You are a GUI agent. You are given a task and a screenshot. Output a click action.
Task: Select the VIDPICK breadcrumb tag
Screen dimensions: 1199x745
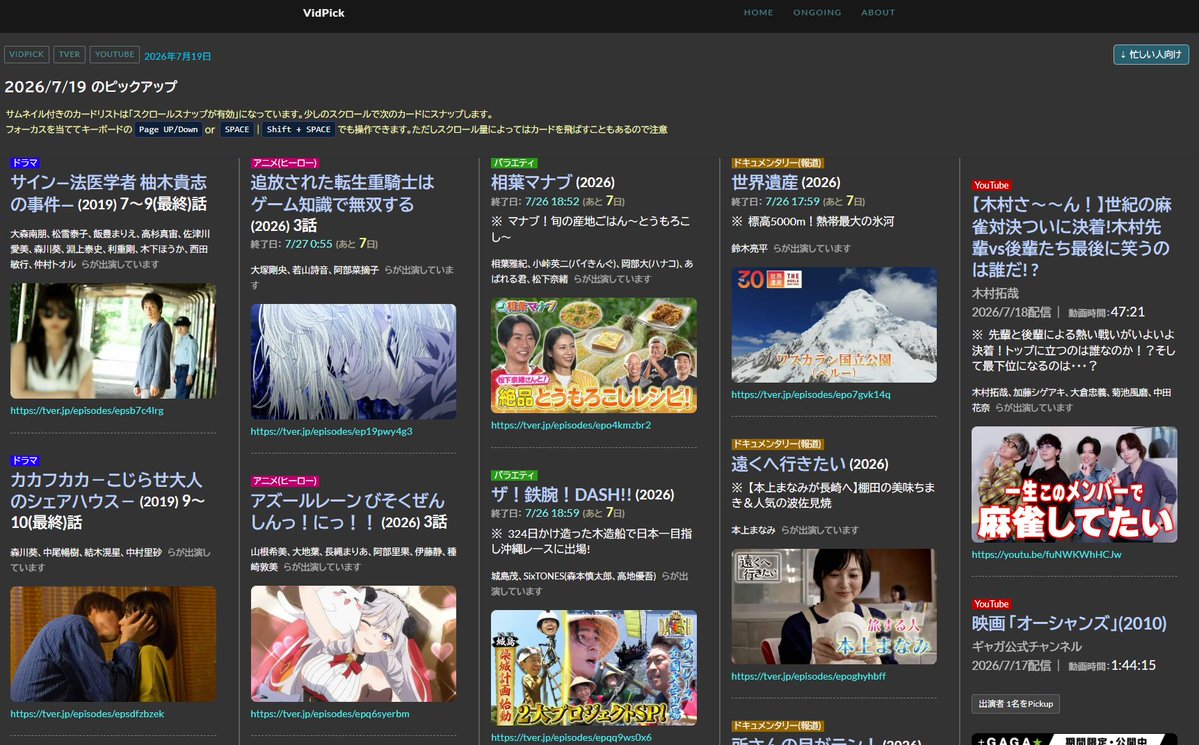pos(27,54)
